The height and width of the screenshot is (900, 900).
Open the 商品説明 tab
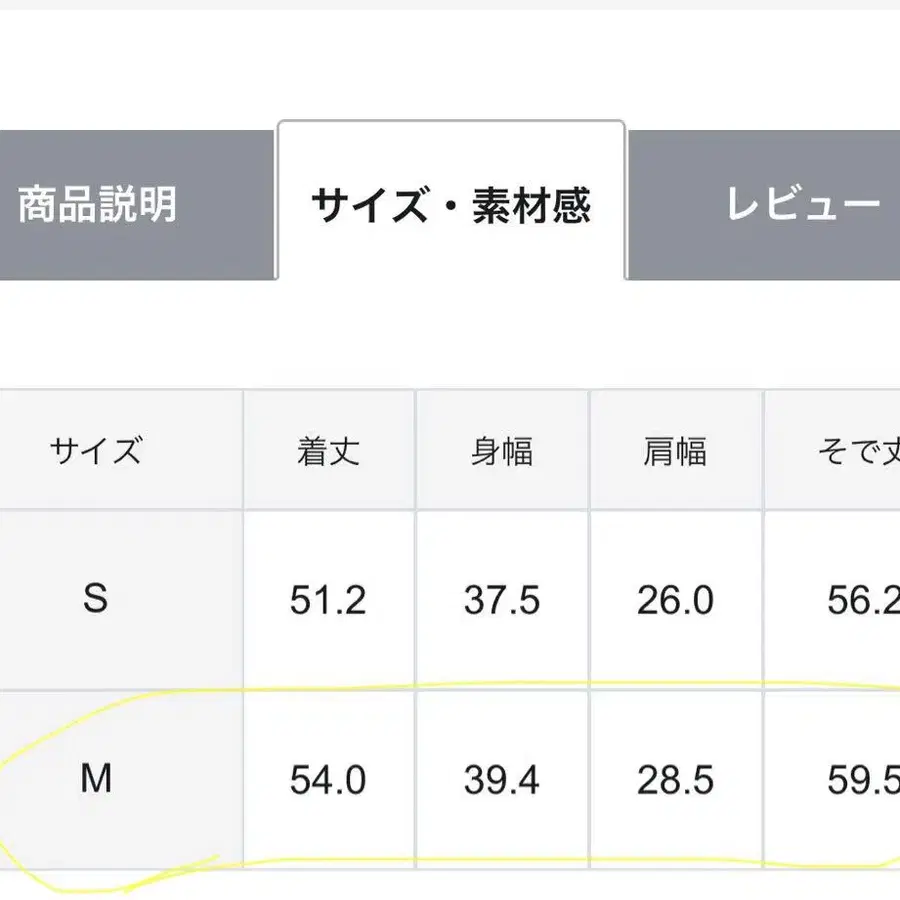click(x=98, y=205)
